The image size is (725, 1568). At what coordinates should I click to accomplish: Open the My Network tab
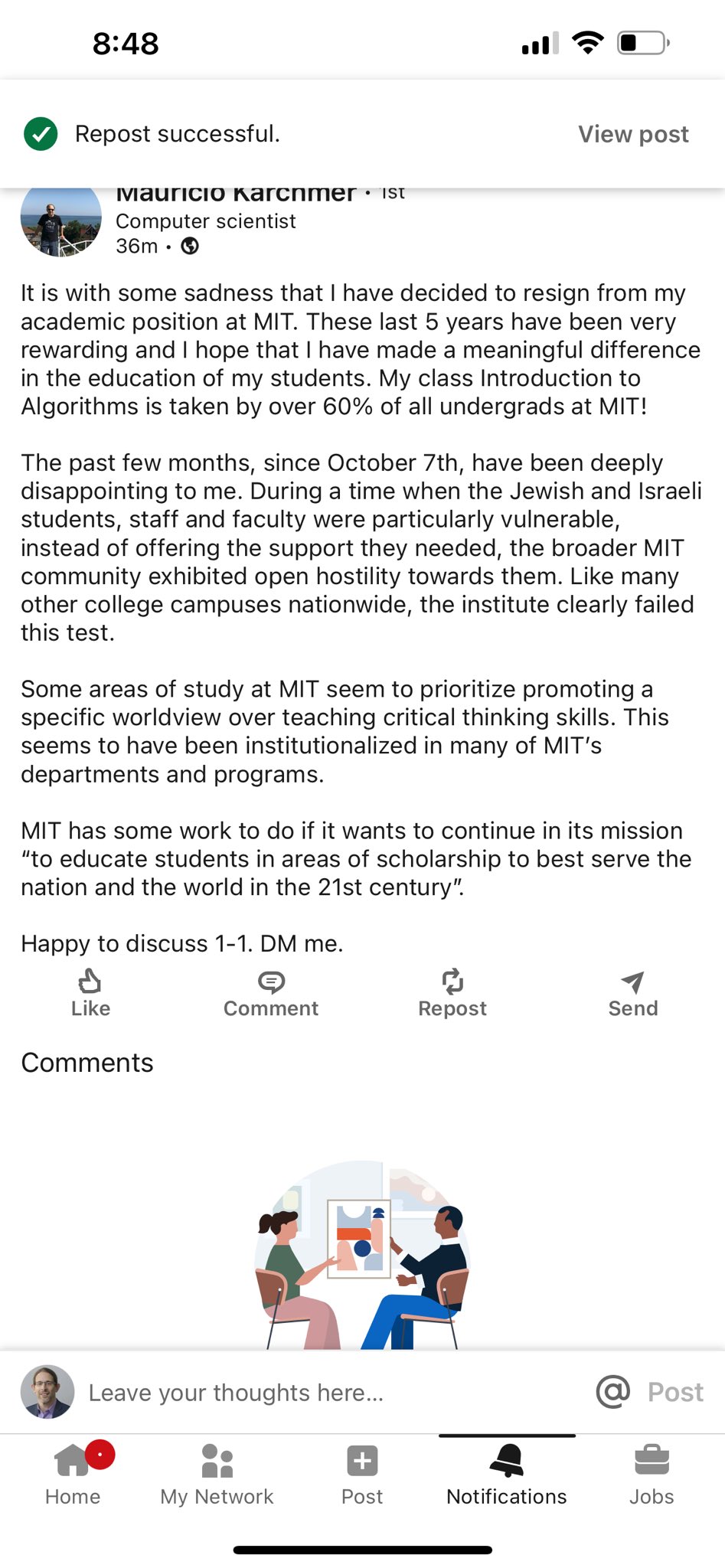point(217,1474)
